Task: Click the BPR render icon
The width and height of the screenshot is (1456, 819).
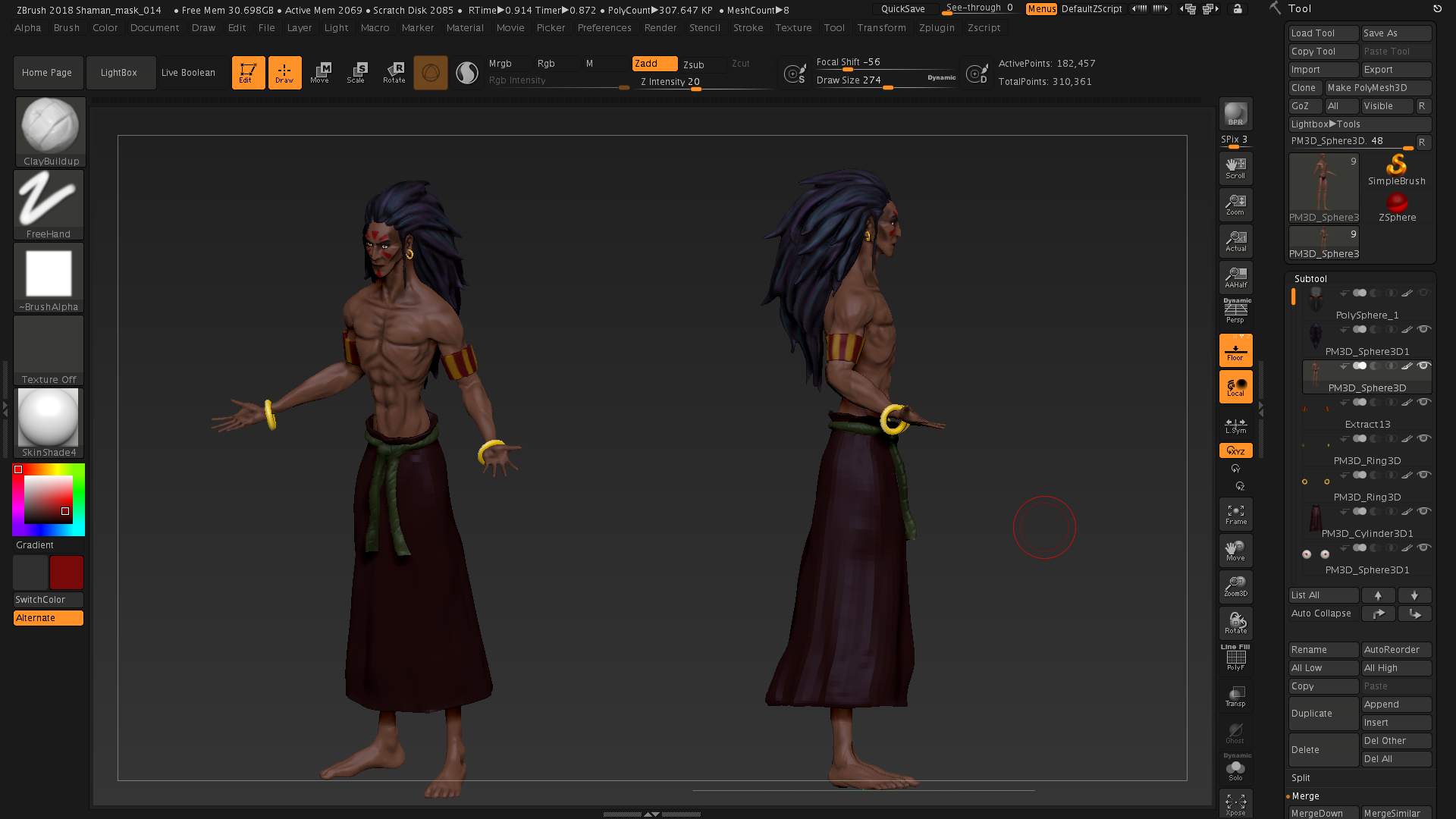Action: [1235, 115]
